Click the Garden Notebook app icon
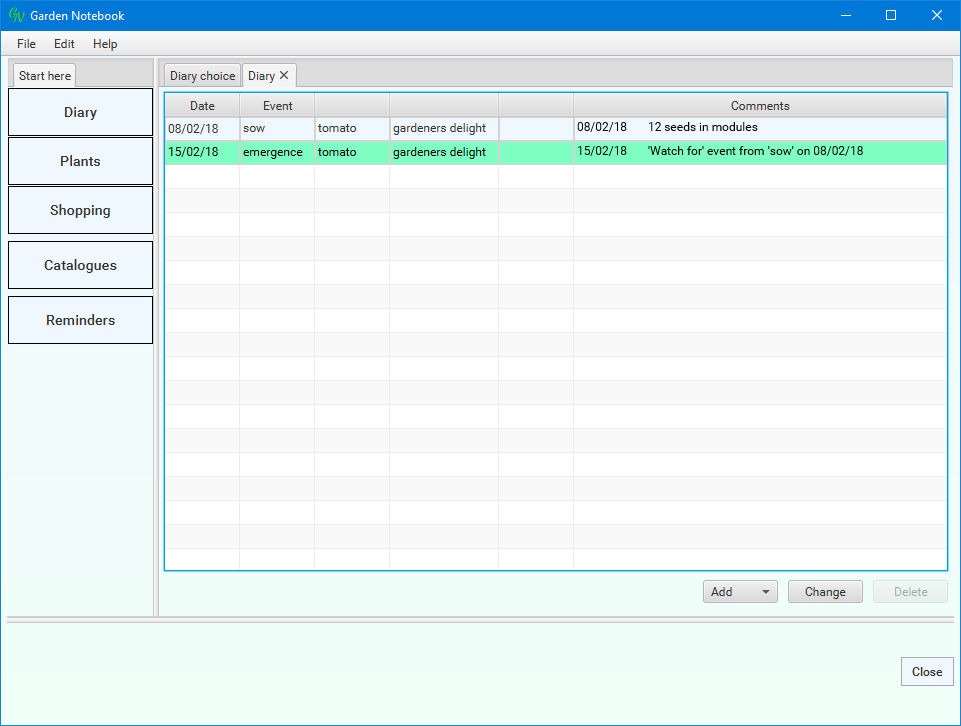 pos(16,15)
